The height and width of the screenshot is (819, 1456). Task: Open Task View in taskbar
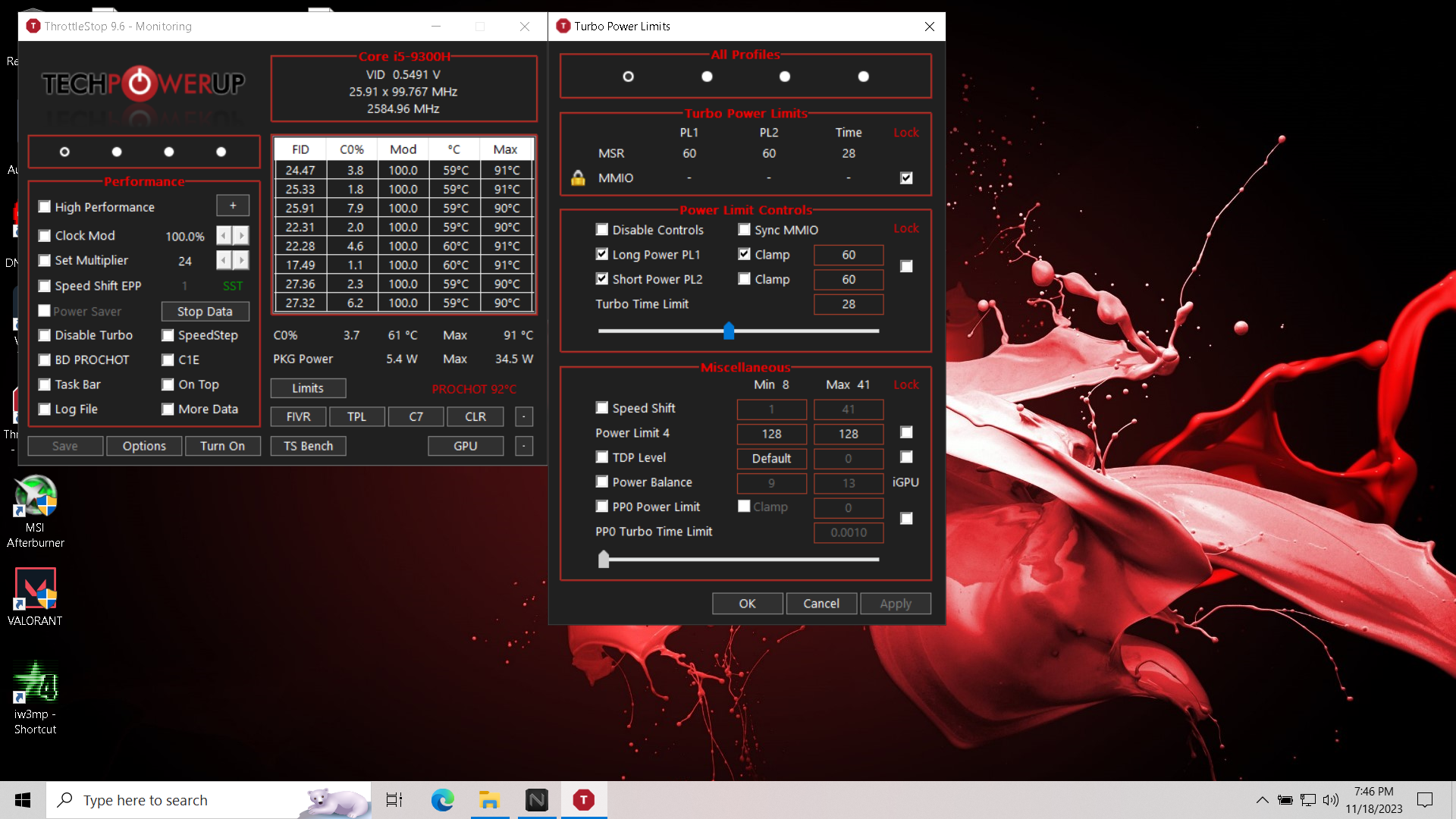tap(394, 800)
